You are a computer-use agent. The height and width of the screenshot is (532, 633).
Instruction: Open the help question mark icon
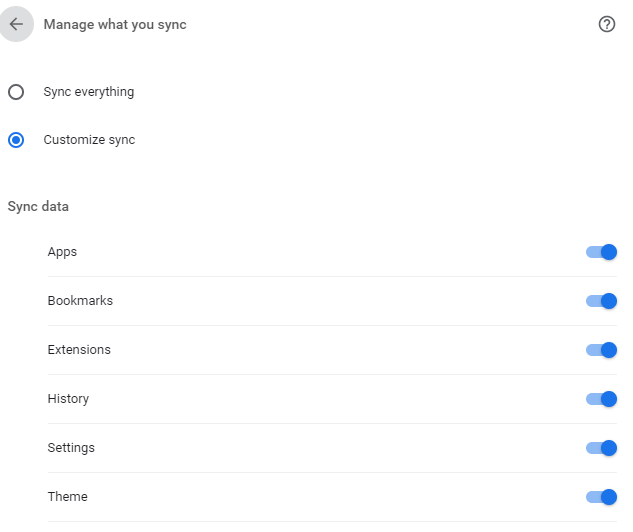[x=606, y=25]
